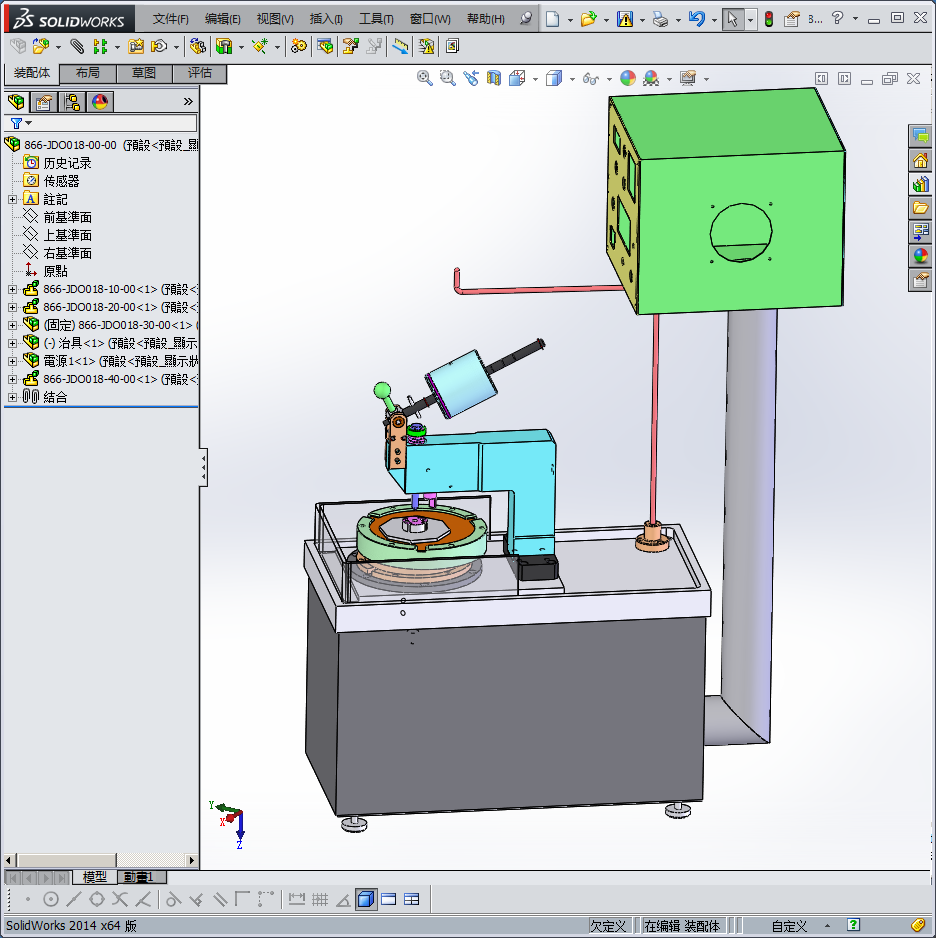Viewport: 936px width, 938px height.
Task: Expand the 結合 mates tree node
Action: [12, 397]
